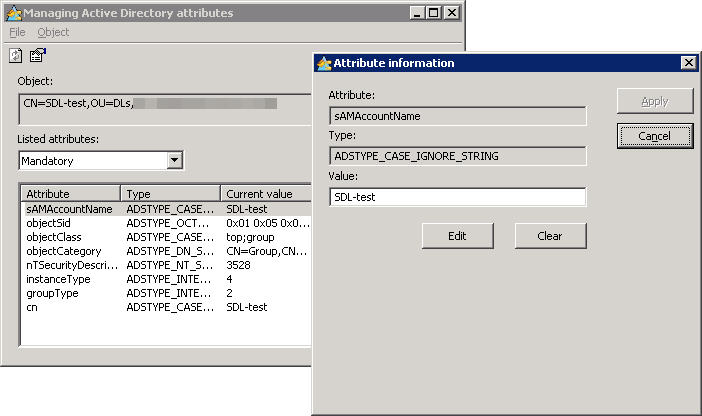The height and width of the screenshot is (416, 702).
Task: Click the 3528 value cell
Action: coord(238,265)
